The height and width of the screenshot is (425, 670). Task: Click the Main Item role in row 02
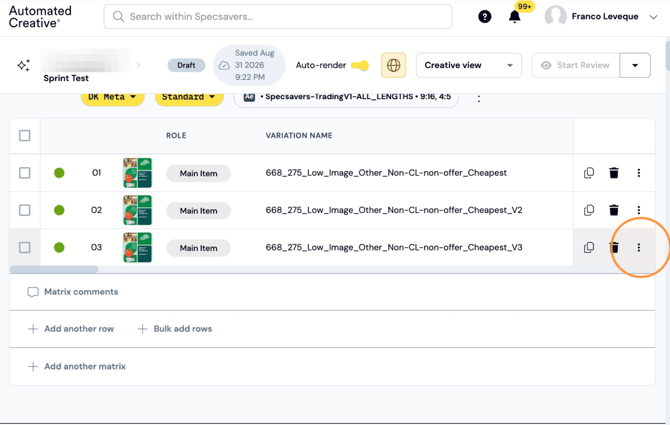pos(198,211)
